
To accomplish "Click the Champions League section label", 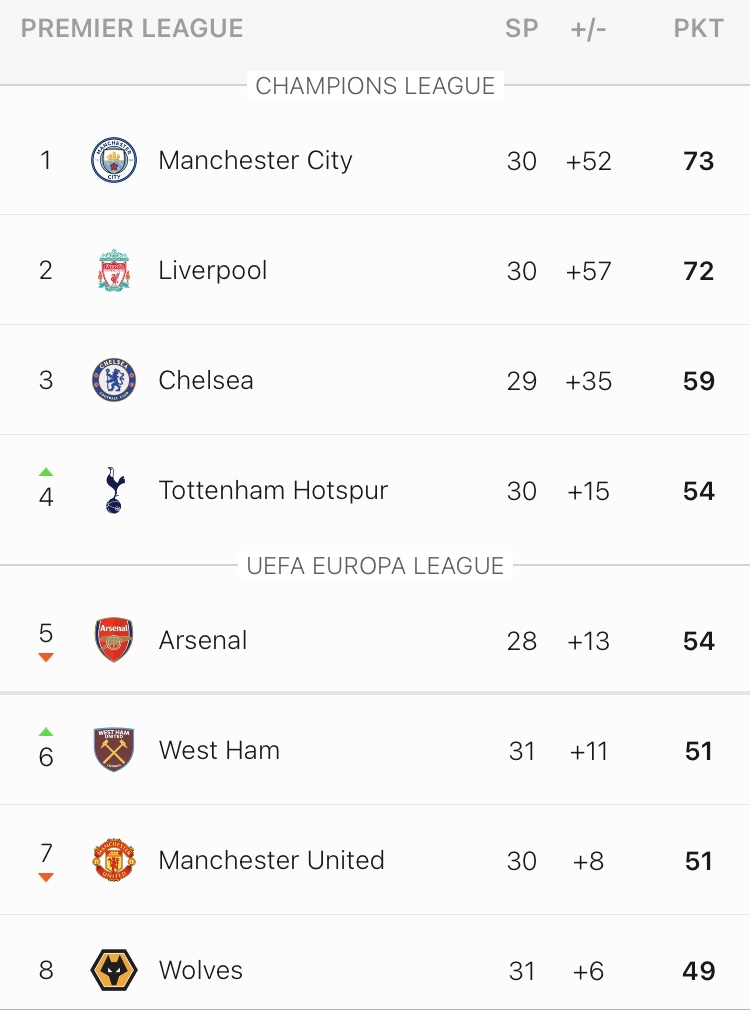I will click(x=375, y=86).
